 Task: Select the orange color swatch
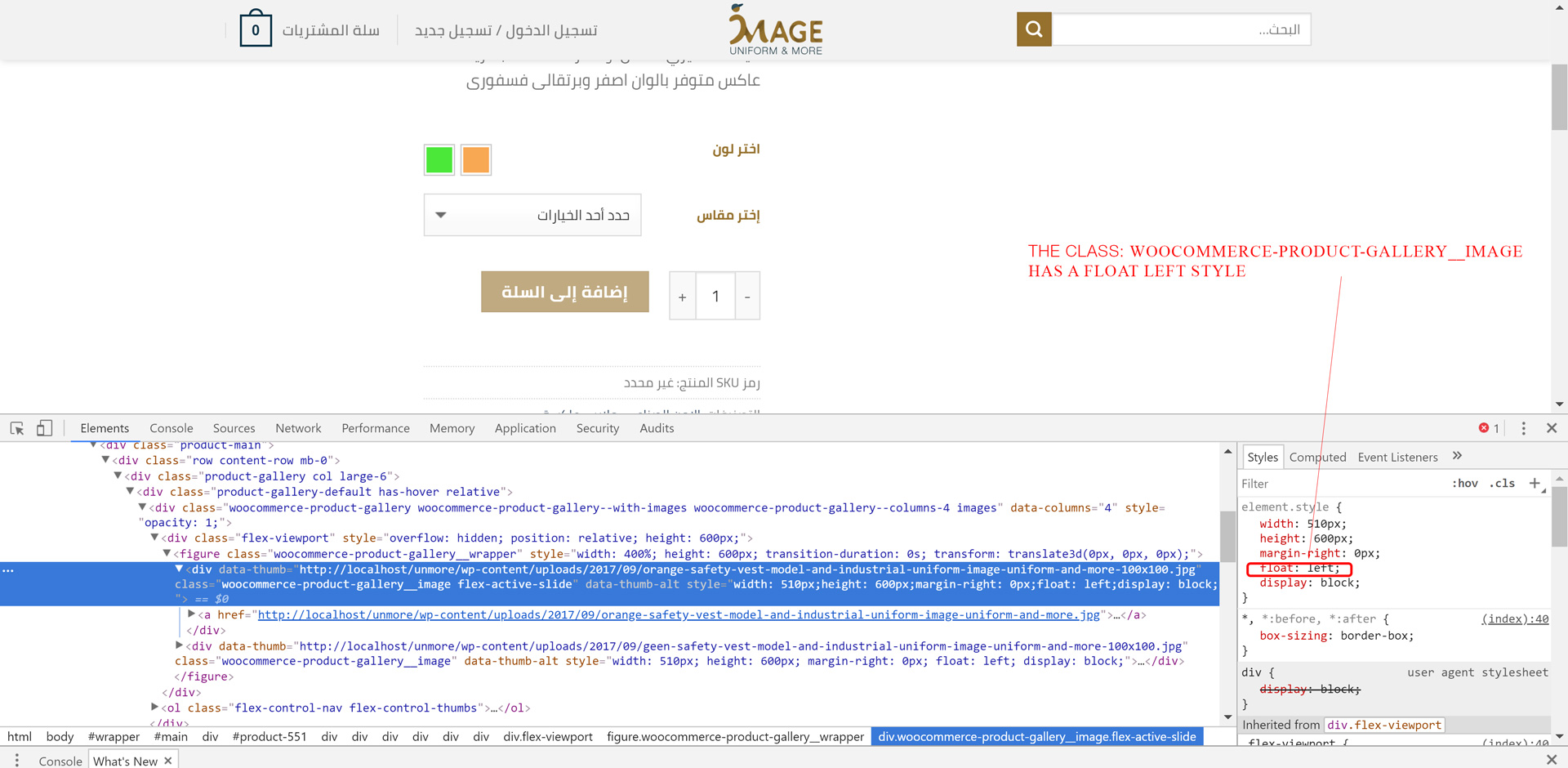click(476, 159)
